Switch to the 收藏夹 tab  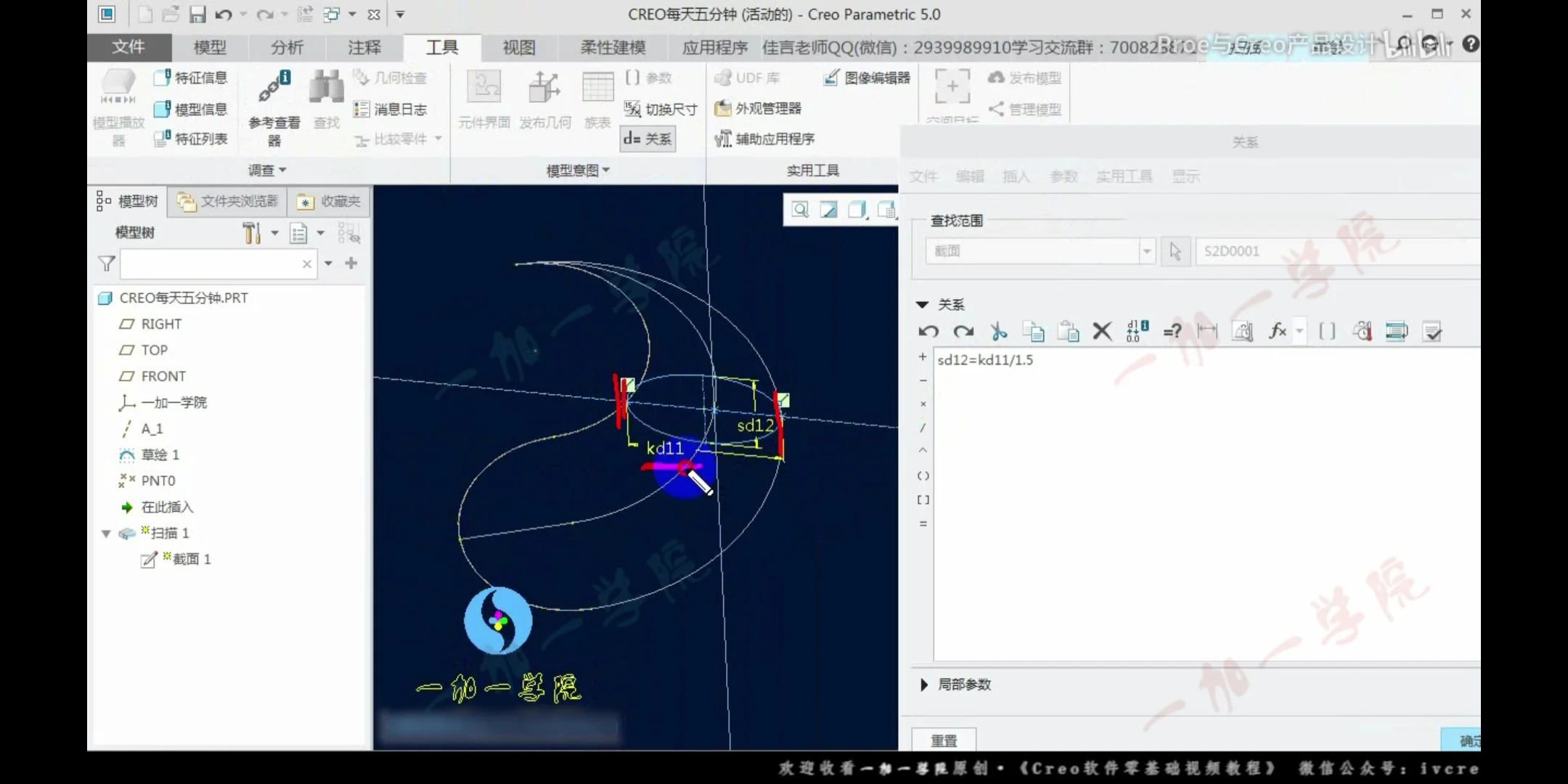329,202
